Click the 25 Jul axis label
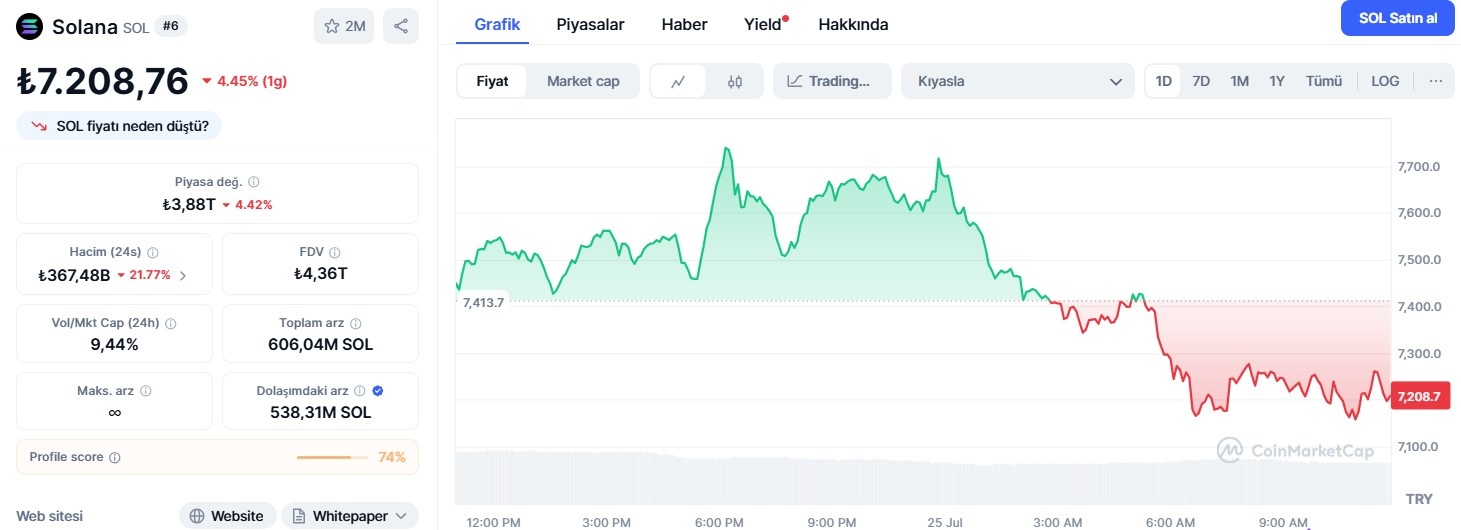This screenshot has height=530, width=1461. [x=943, y=523]
